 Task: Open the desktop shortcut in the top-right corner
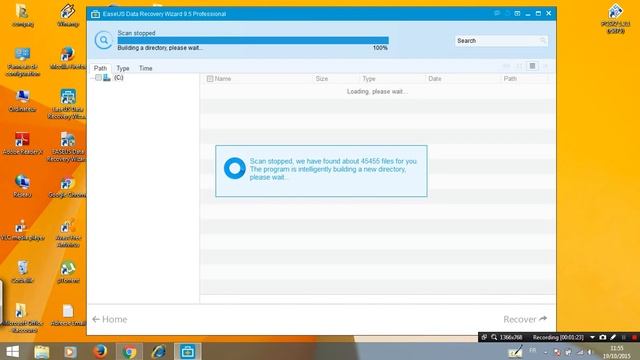(616, 18)
